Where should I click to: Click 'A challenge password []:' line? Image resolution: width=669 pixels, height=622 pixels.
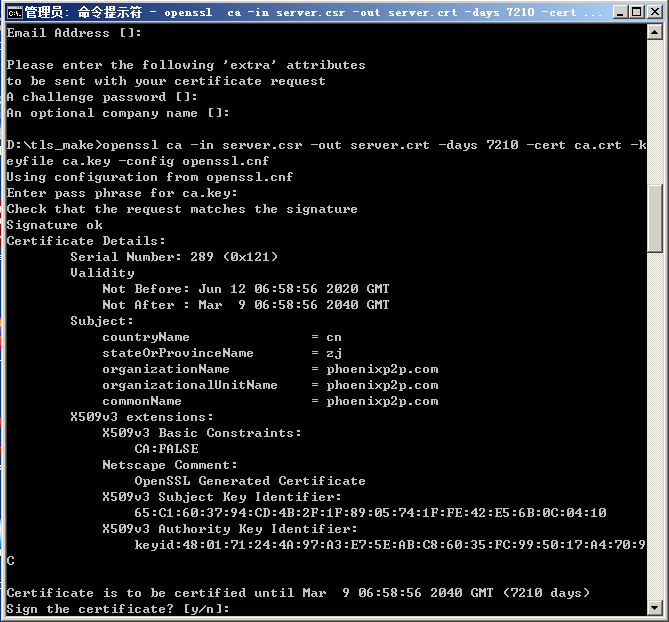tap(102, 97)
